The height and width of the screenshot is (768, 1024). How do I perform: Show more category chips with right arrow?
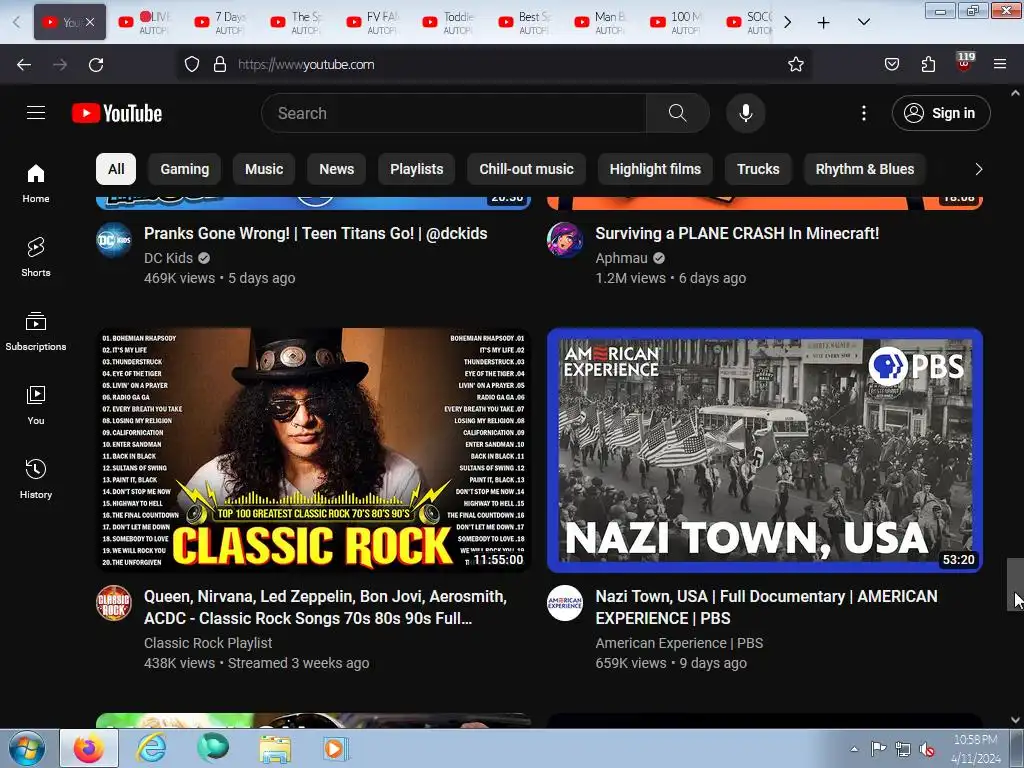click(x=978, y=169)
